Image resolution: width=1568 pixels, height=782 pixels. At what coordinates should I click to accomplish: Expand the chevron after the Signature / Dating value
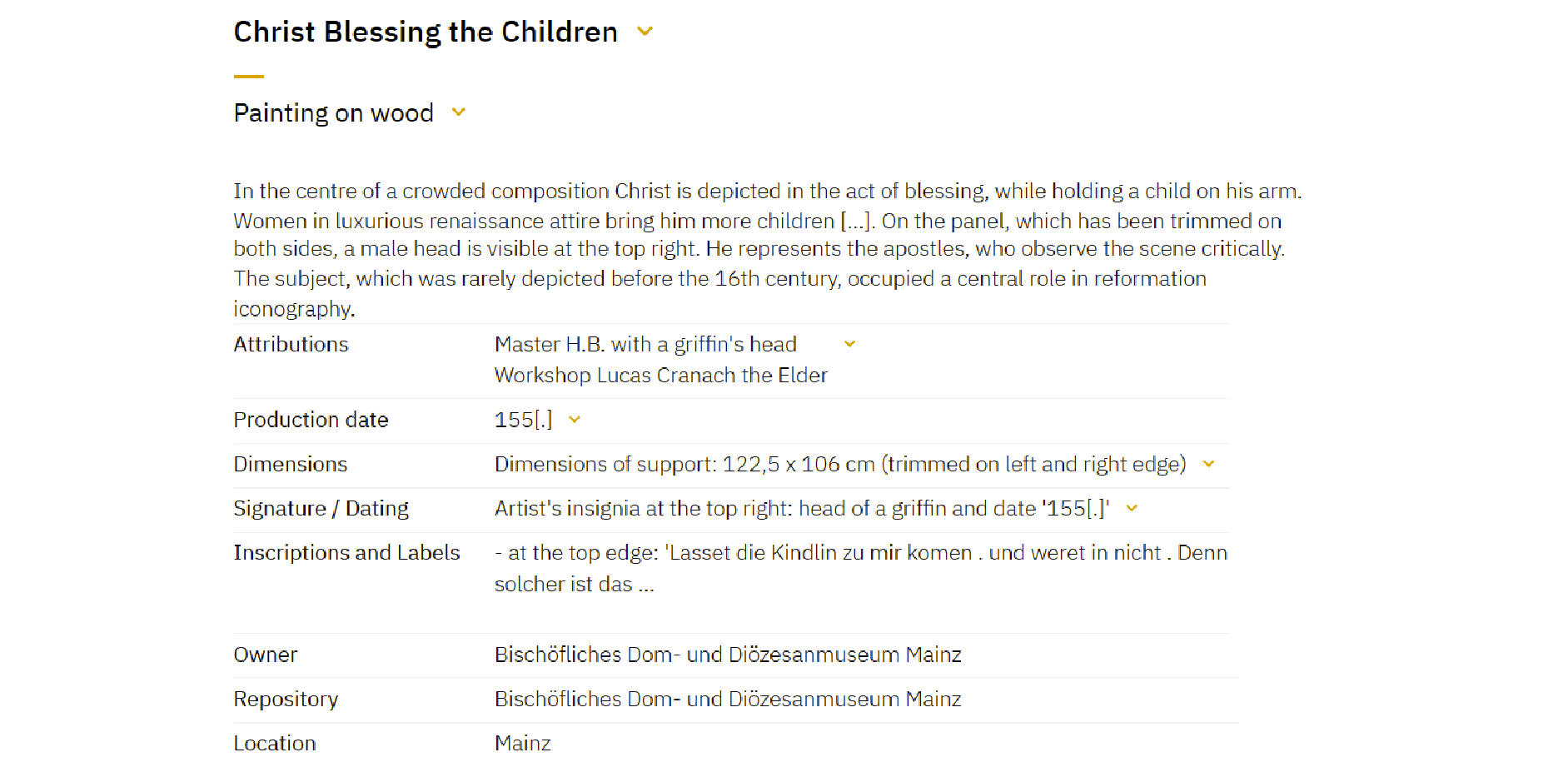[1132, 508]
